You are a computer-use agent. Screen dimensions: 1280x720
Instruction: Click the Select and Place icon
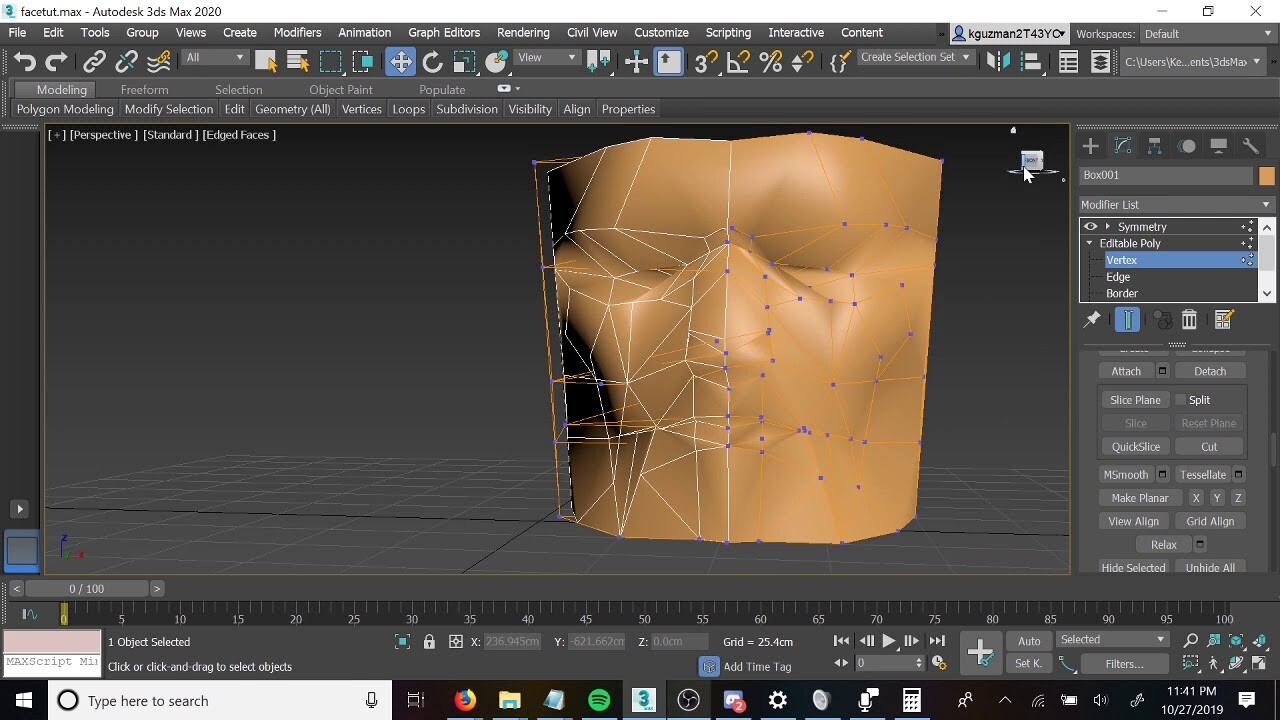[x=497, y=62]
